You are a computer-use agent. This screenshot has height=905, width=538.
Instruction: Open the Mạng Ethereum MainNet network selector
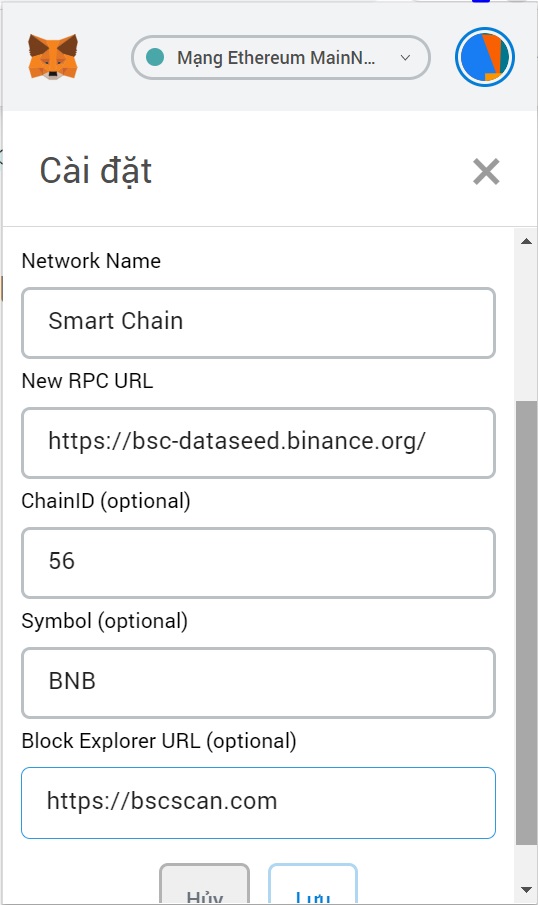(x=281, y=58)
